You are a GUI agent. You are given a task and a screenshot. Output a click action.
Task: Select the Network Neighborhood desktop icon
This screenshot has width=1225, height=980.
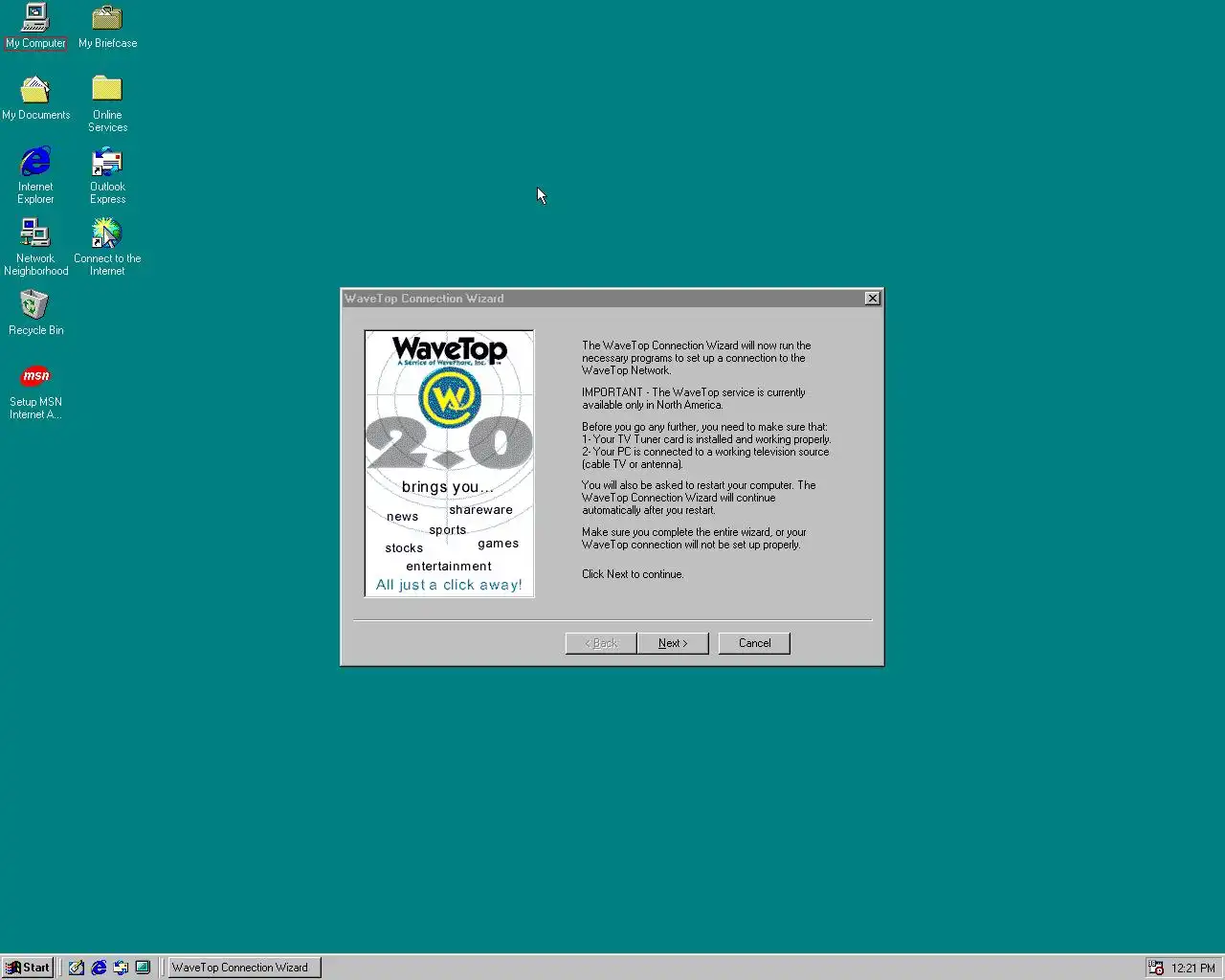pyautogui.click(x=35, y=247)
